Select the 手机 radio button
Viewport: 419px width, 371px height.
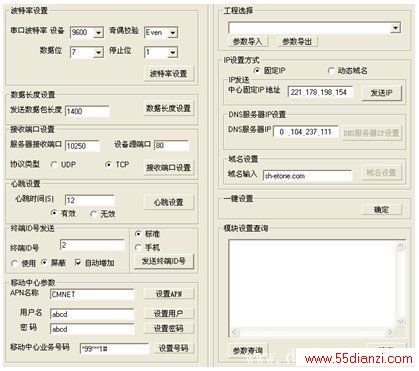coord(138,248)
